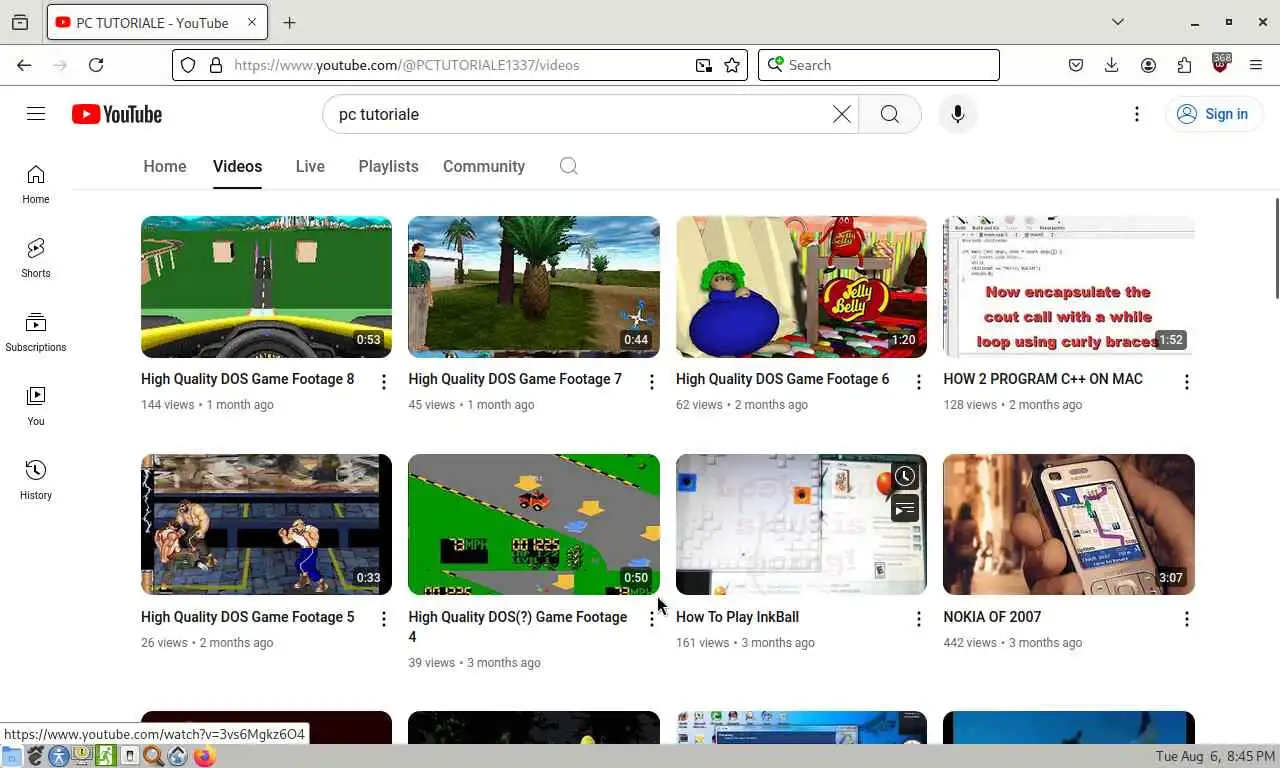Open the file manager folder in taskbar
This screenshot has height=768, width=1280.
[x=11, y=757]
